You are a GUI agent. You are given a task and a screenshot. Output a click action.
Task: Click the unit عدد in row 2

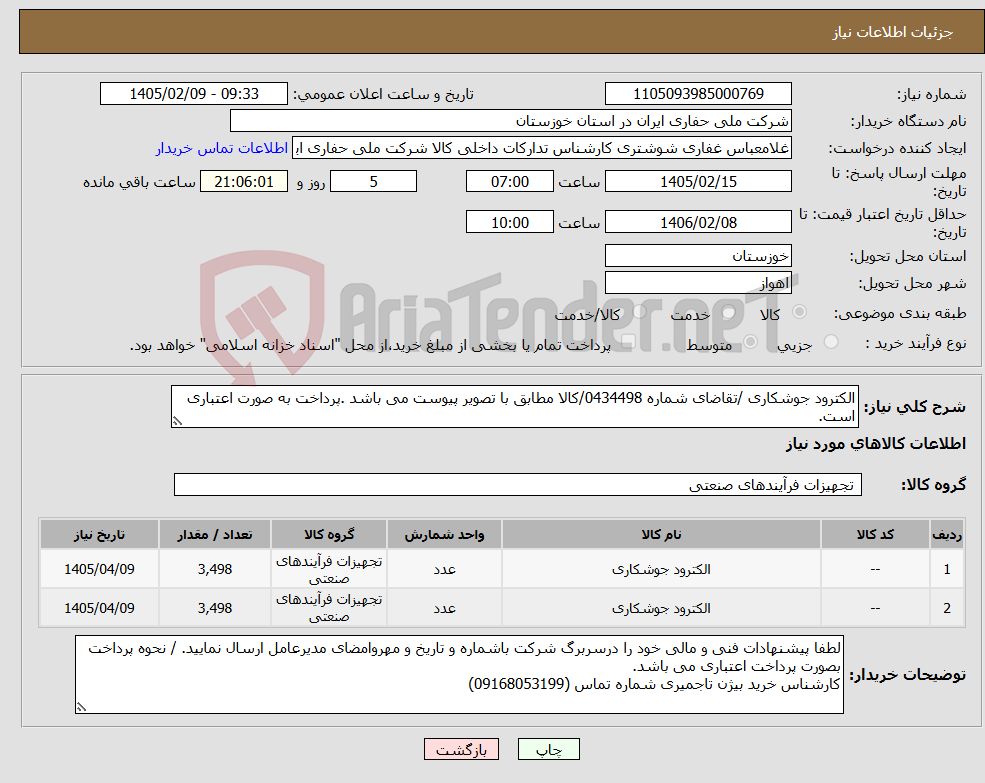[444, 608]
